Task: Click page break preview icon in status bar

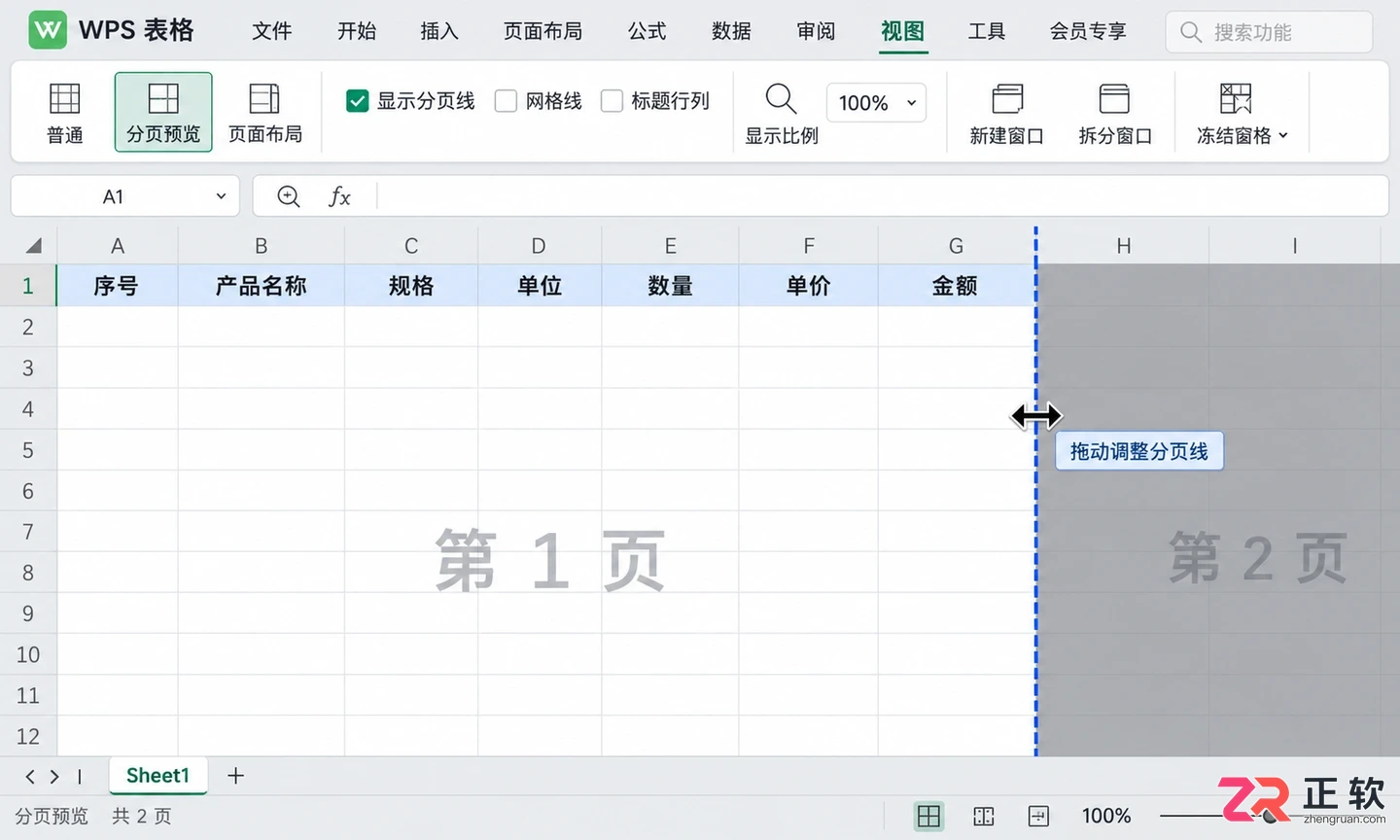Action: [984, 817]
